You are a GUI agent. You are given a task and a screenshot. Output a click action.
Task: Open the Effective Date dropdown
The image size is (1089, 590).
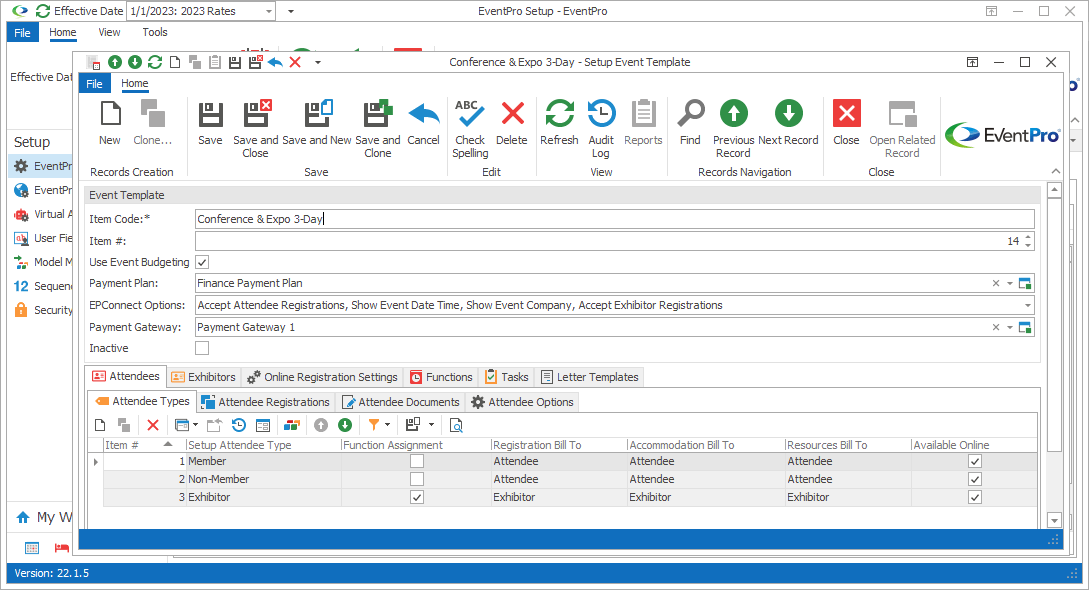269,11
